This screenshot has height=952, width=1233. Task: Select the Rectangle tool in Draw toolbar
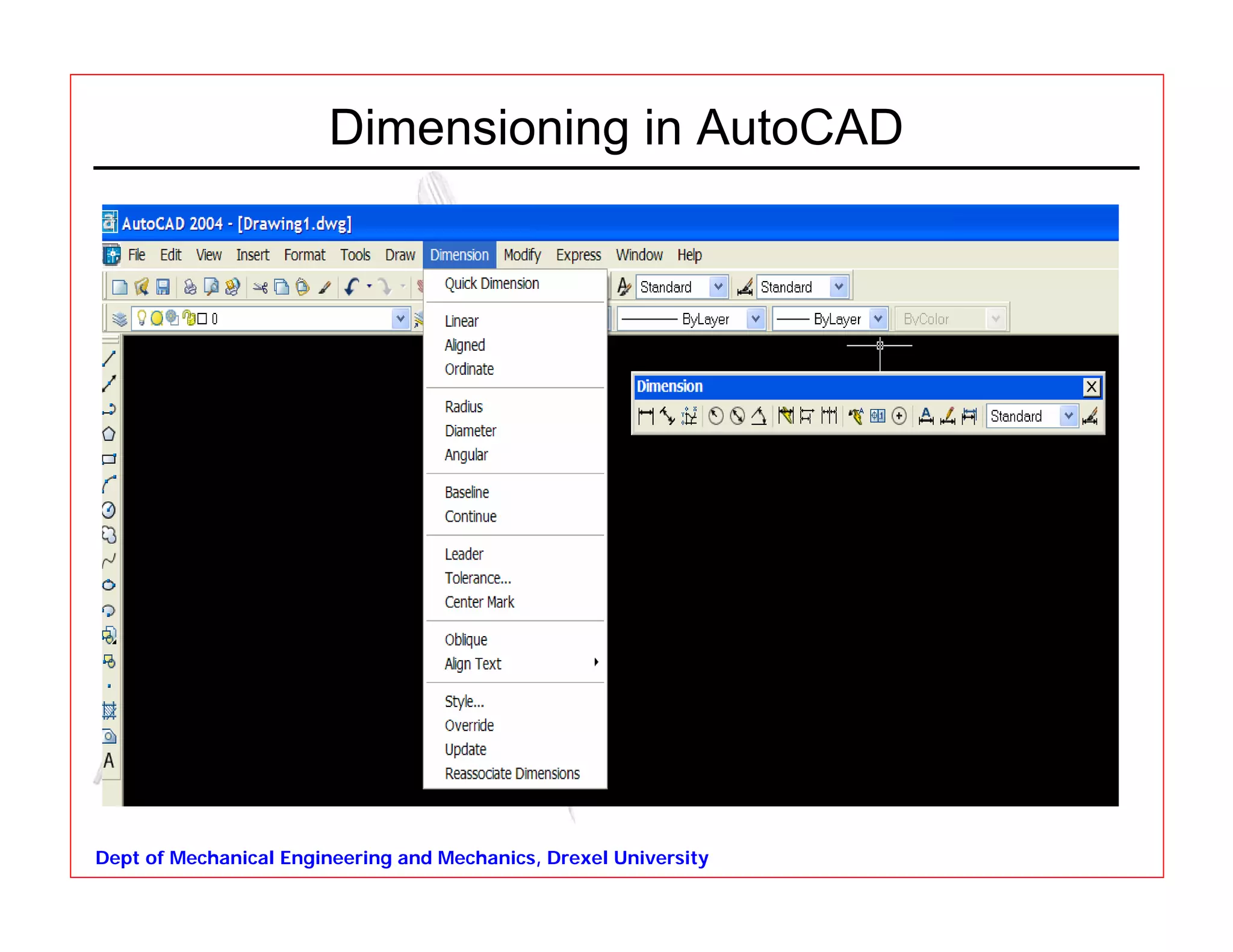109,459
